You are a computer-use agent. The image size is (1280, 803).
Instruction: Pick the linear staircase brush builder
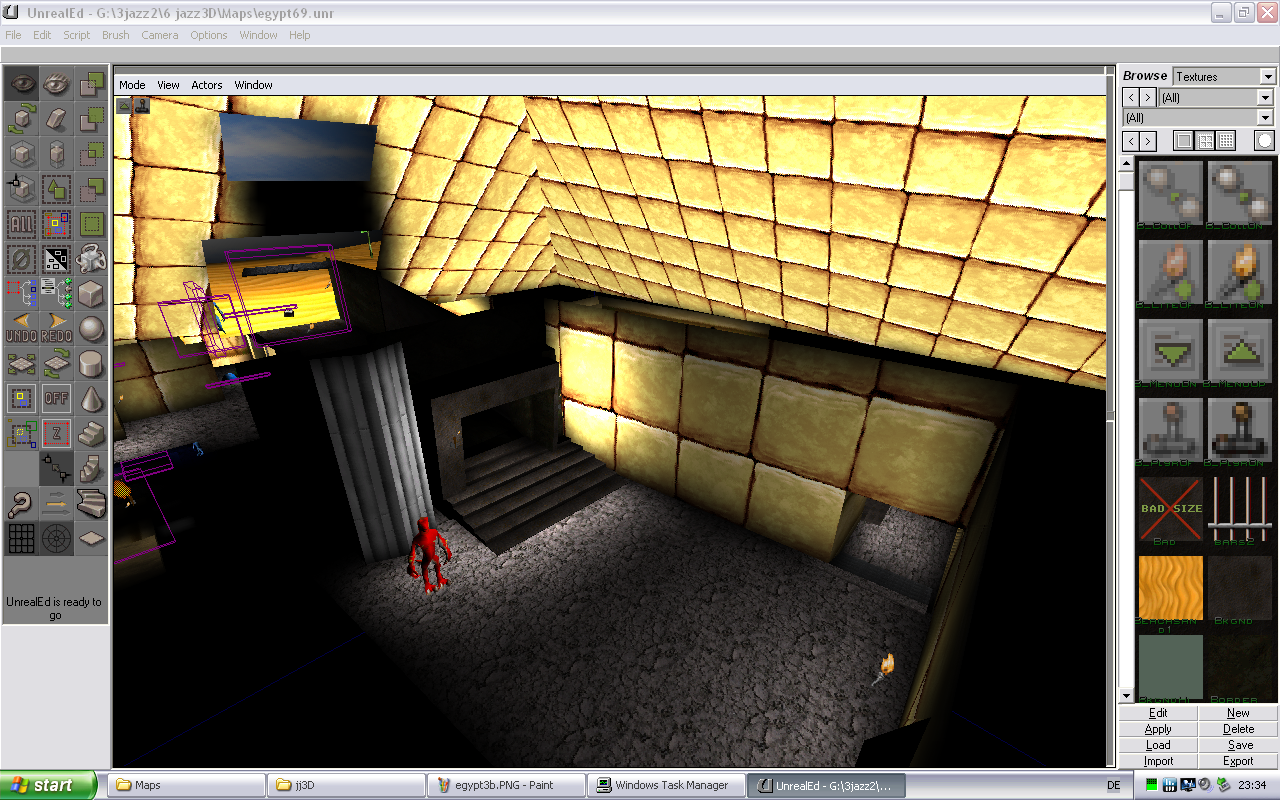coord(92,434)
